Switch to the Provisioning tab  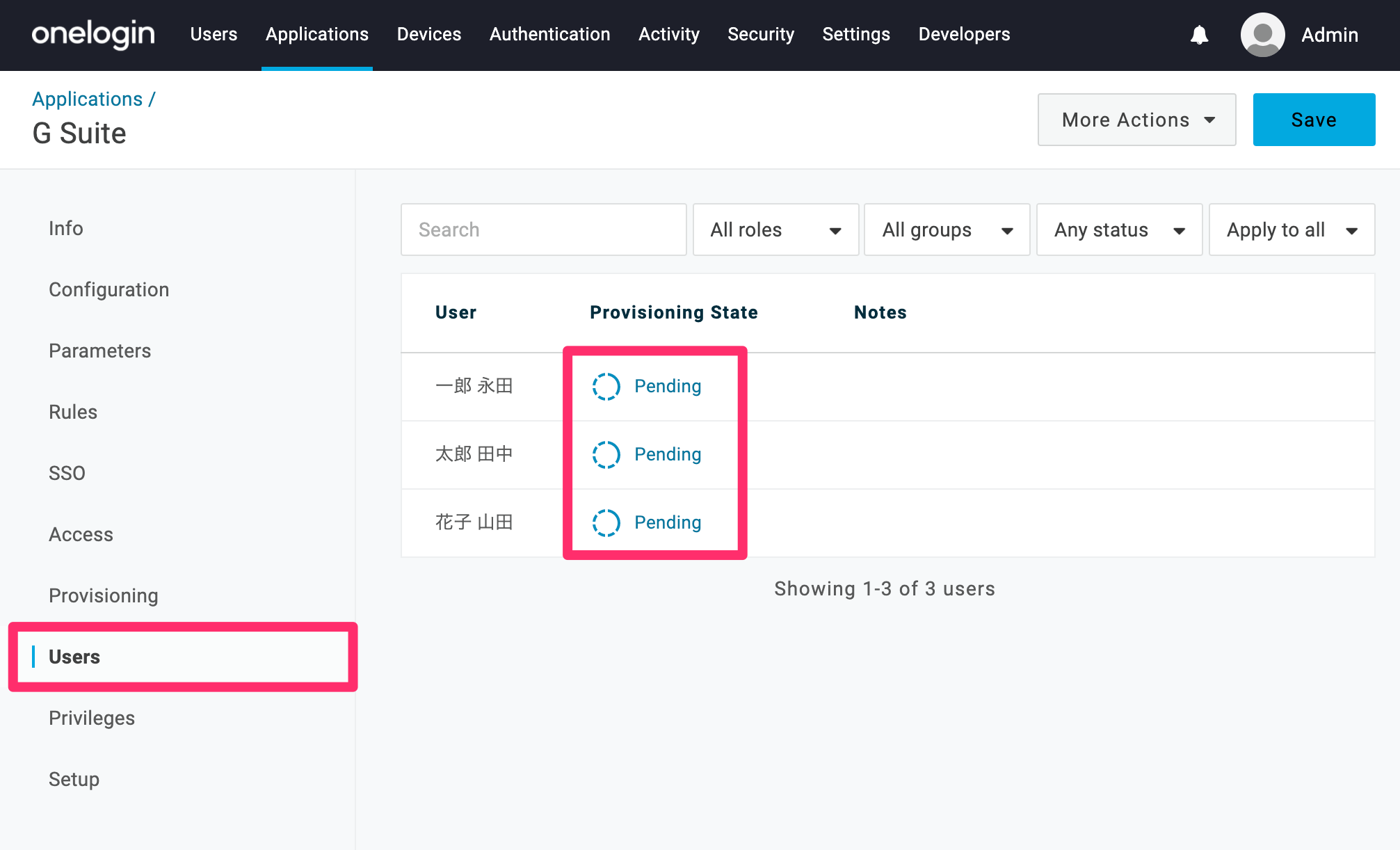(104, 595)
